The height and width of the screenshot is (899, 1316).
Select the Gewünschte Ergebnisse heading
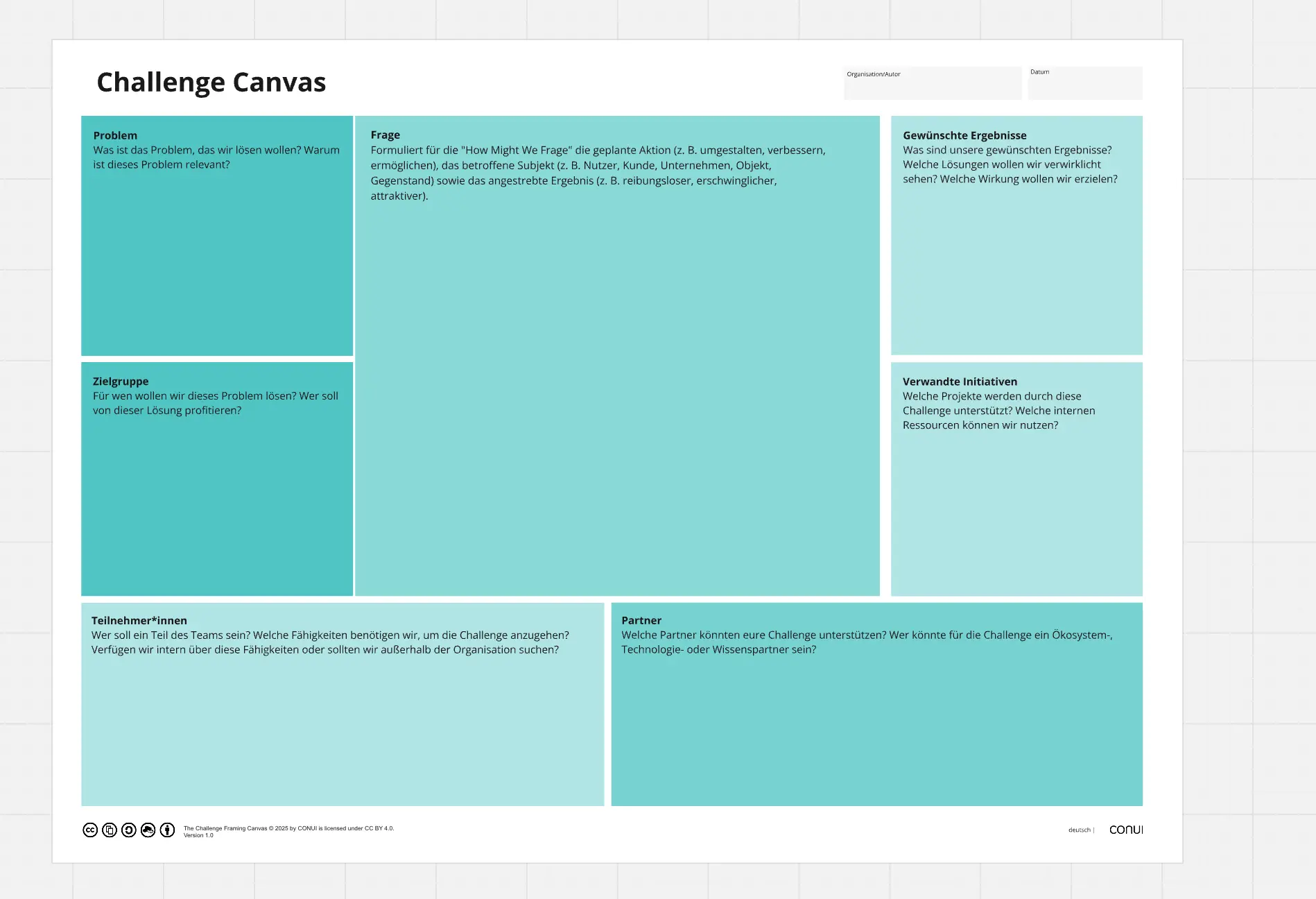pos(964,135)
